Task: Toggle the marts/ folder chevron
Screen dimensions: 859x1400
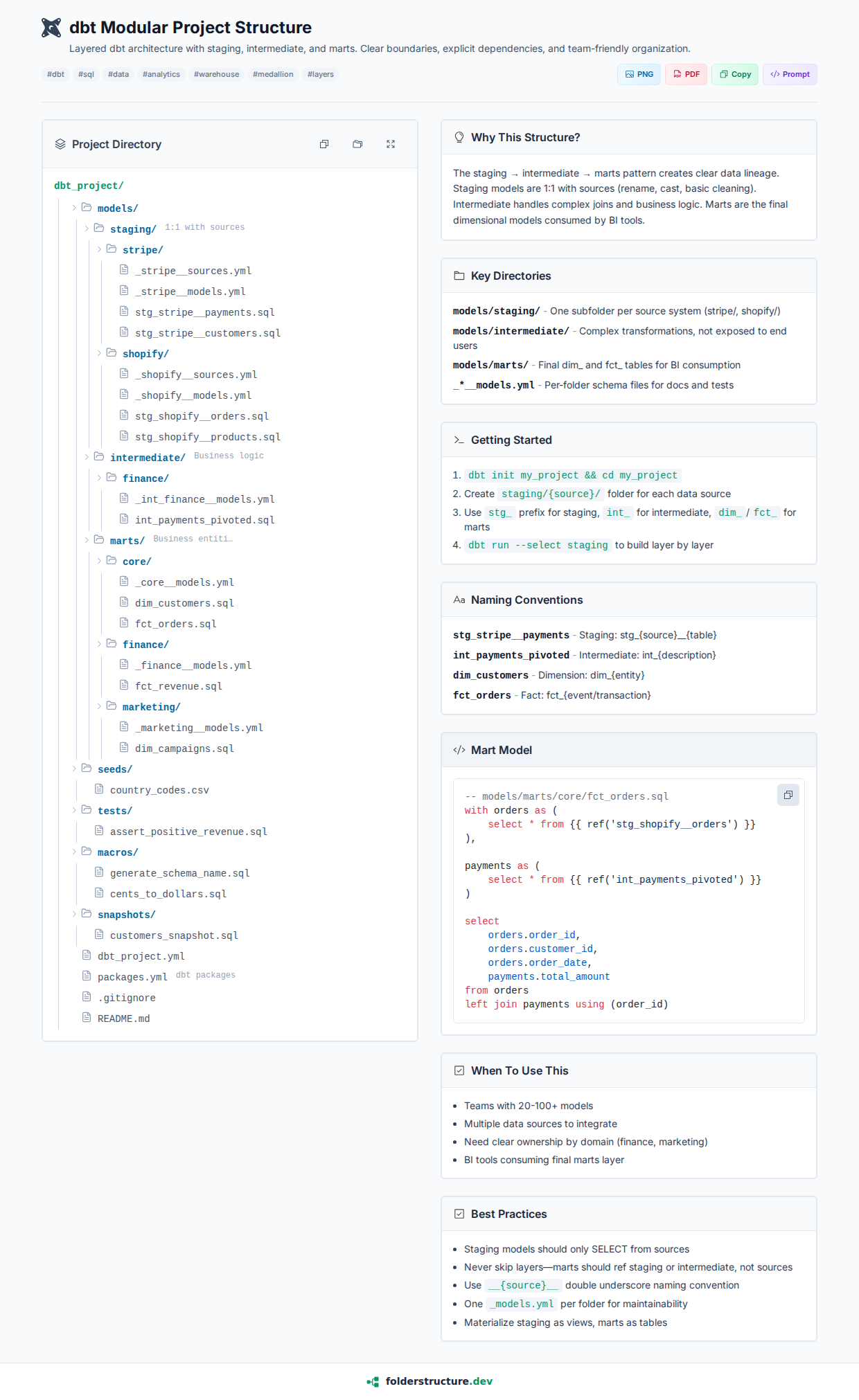Action: (87, 540)
